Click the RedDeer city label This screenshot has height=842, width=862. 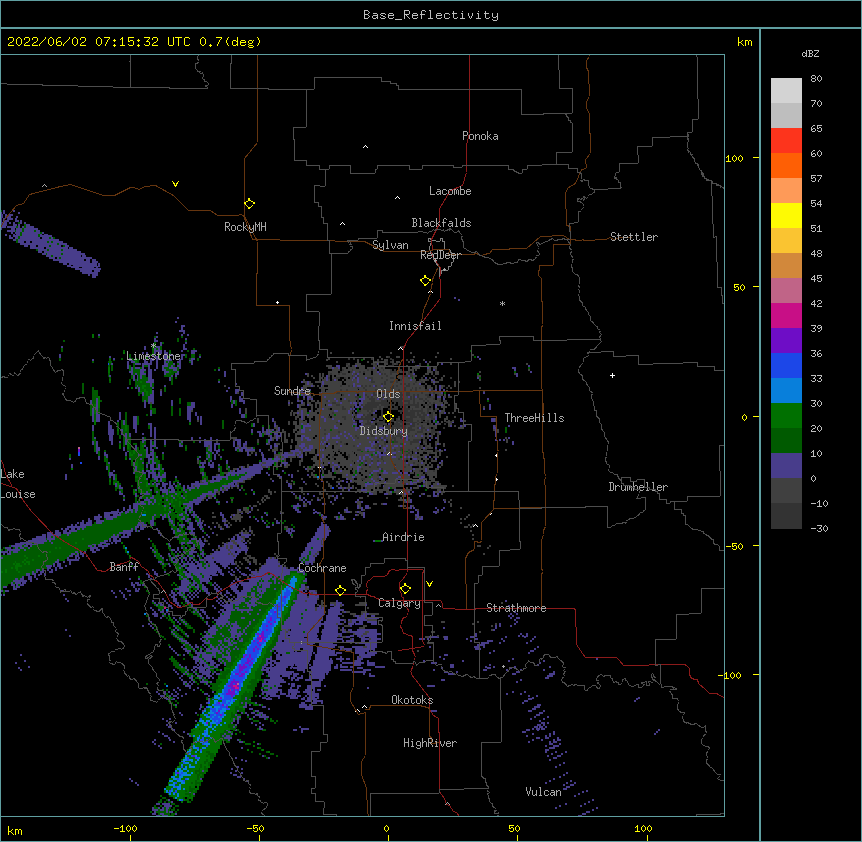pos(440,255)
